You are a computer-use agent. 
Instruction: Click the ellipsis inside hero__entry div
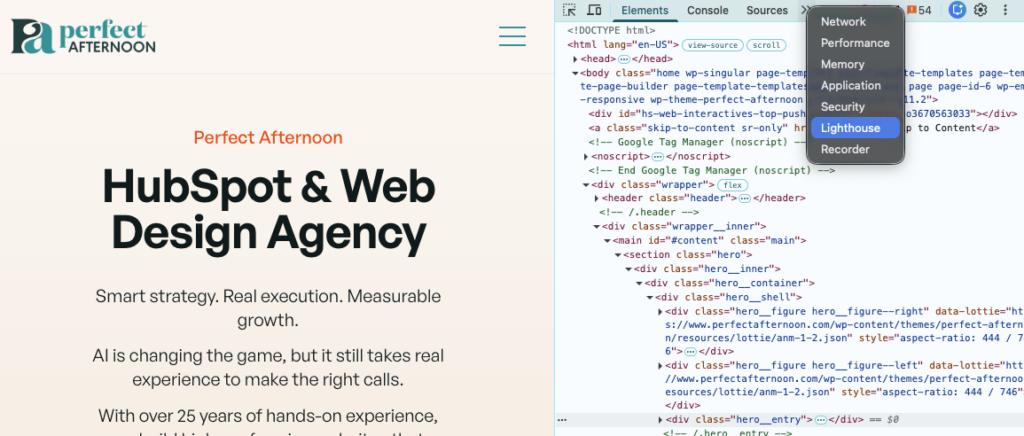[822, 420]
